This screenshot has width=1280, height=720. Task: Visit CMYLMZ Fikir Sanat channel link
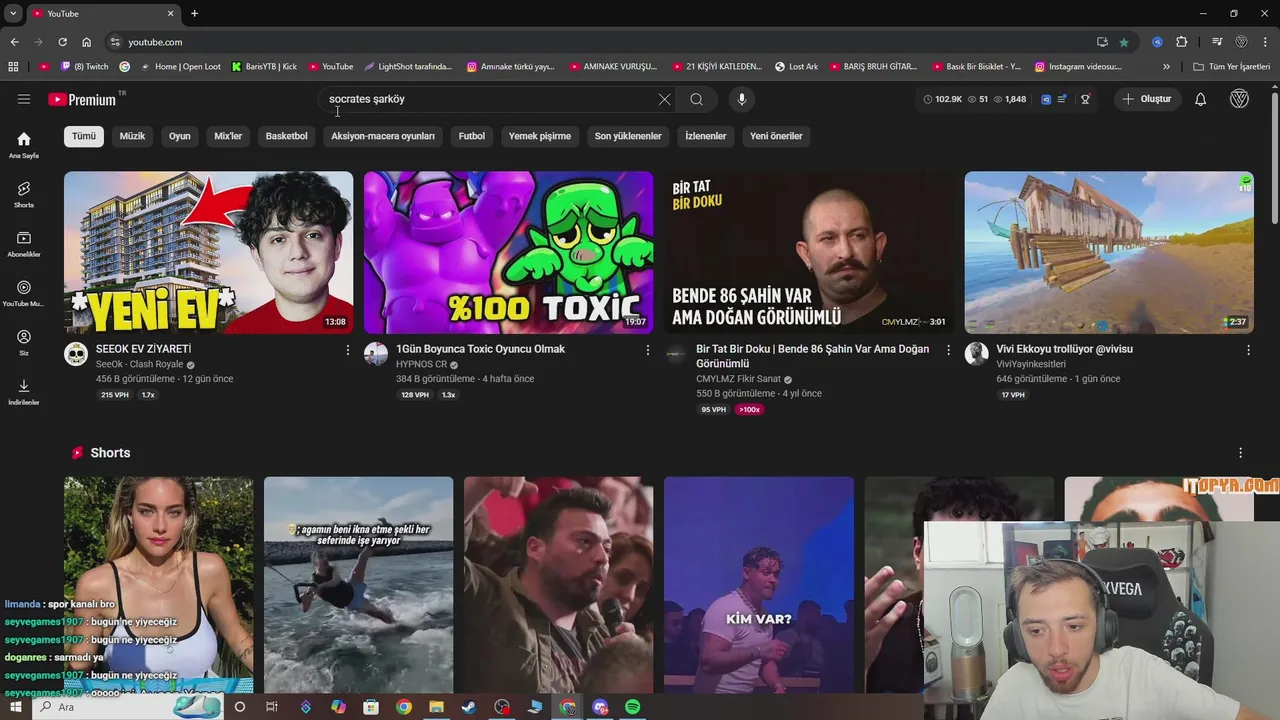pyautogui.click(x=737, y=380)
